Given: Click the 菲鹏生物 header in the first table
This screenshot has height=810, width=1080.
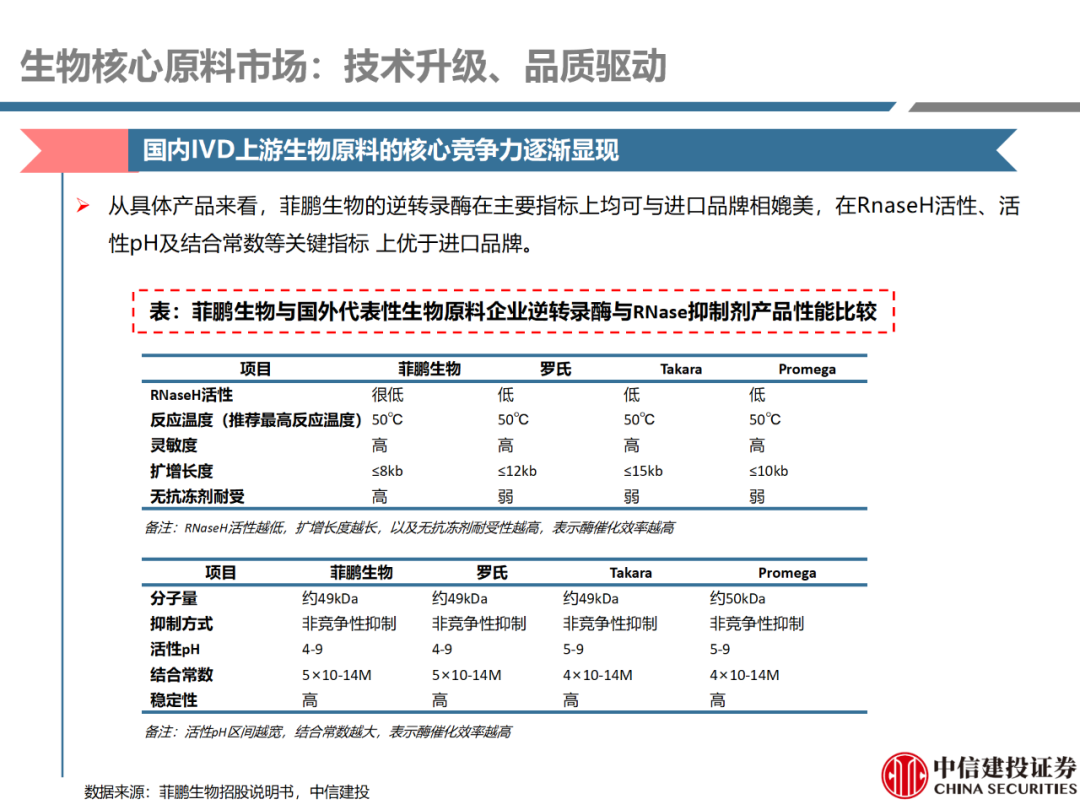Looking at the screenshot, I should [429, 369].
